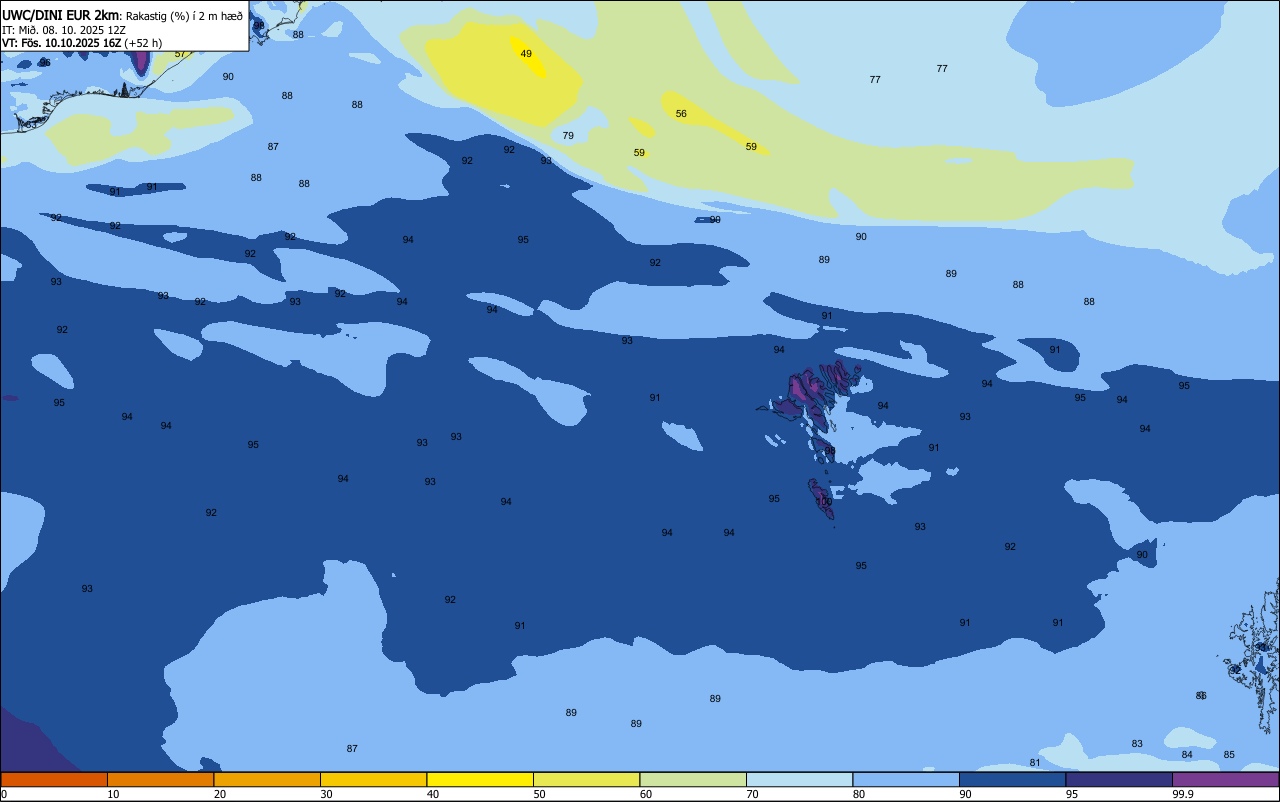Screen dimensions: 1280x802
Task: Click the purple legend swatch above 99.9
Action: 1226,779
